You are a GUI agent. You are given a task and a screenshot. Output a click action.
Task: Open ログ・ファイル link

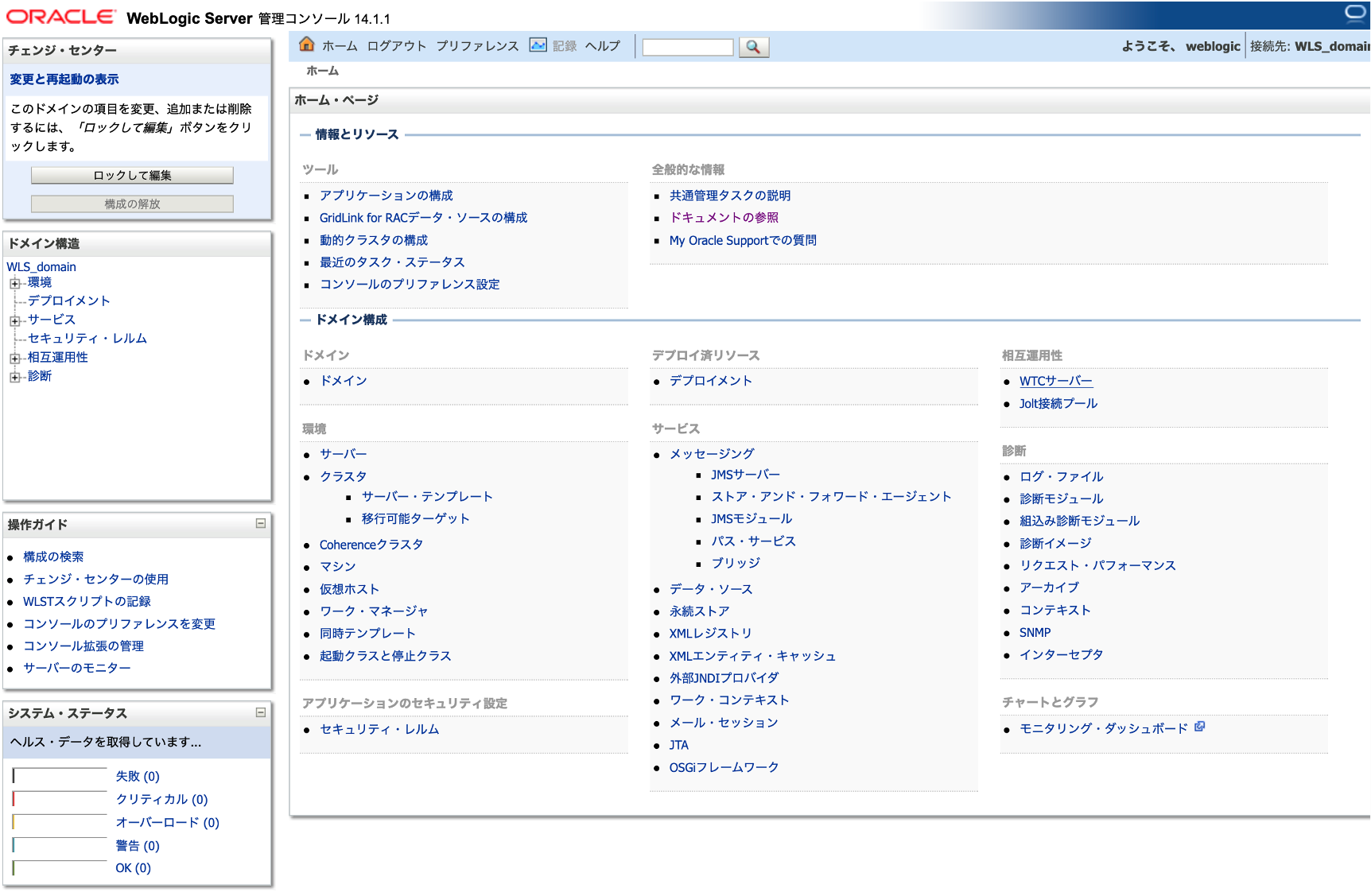coord(1062,476)
